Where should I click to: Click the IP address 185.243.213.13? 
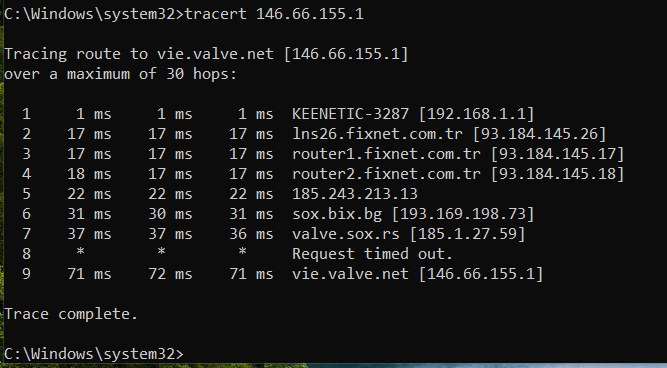coord(355,194)
